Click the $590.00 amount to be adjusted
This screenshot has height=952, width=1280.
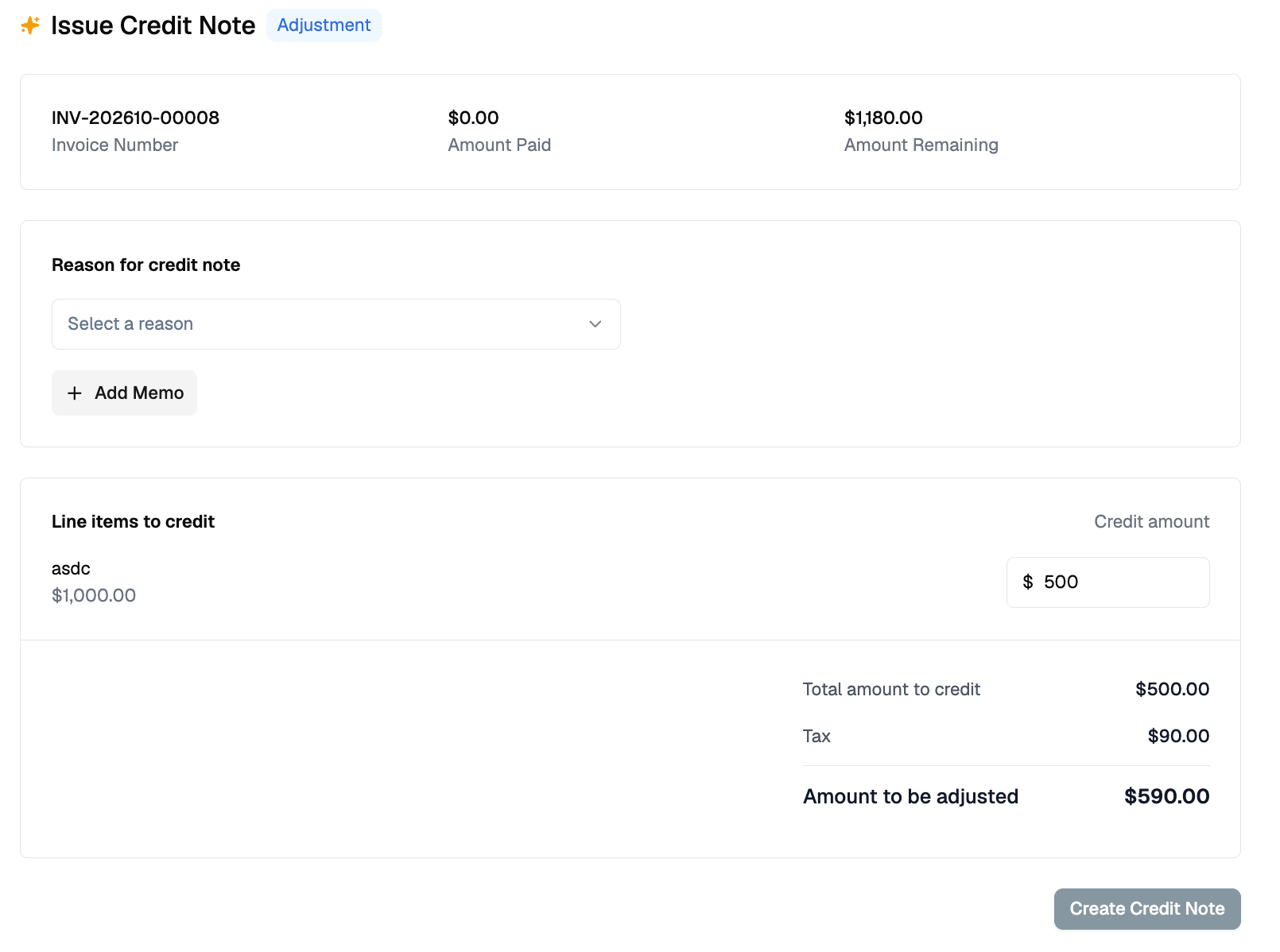pyautogui.click(x=1166, y=796)
